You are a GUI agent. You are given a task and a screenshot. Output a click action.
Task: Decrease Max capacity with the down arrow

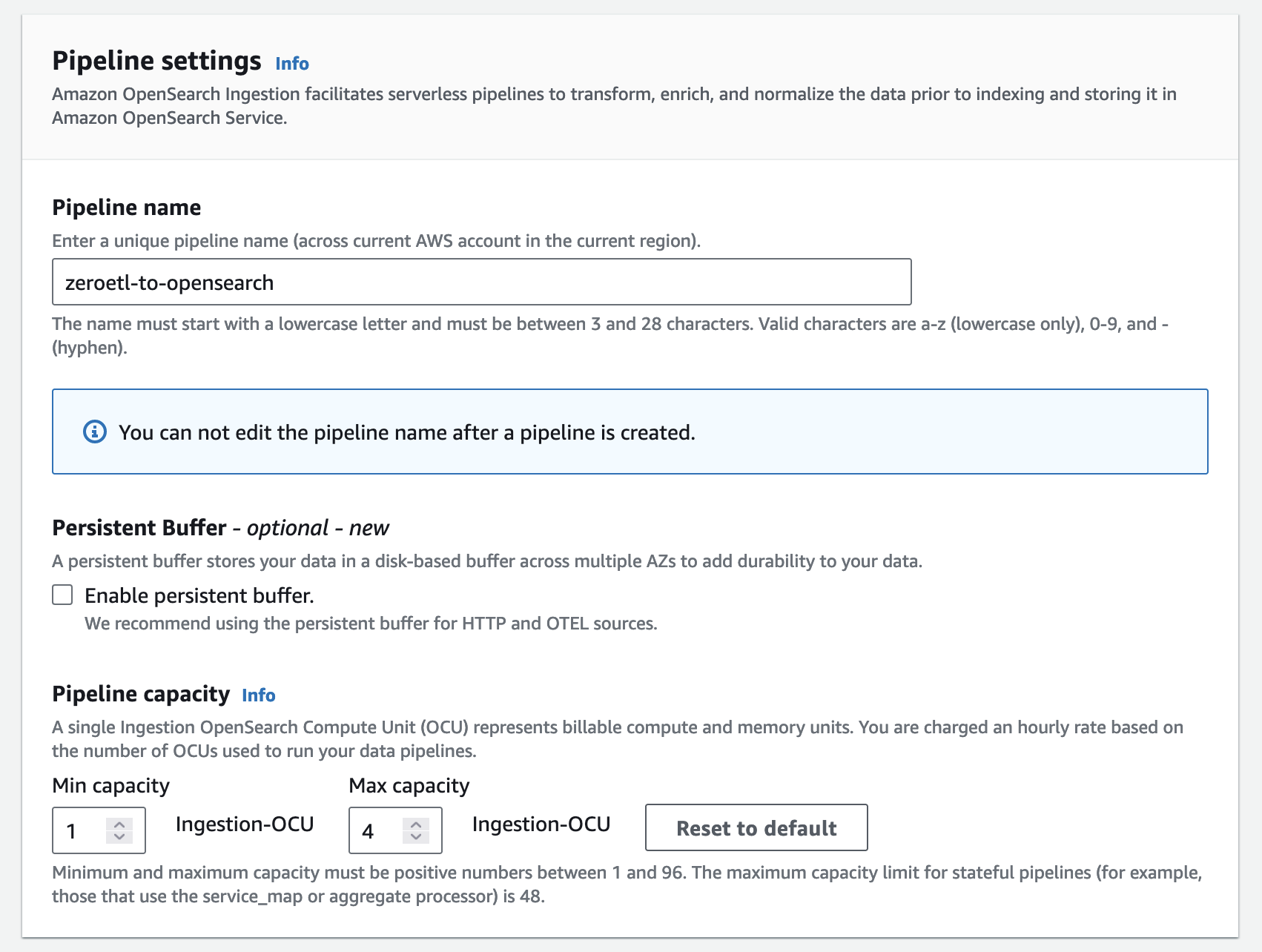pyautogui.click(x=416, y=837)
